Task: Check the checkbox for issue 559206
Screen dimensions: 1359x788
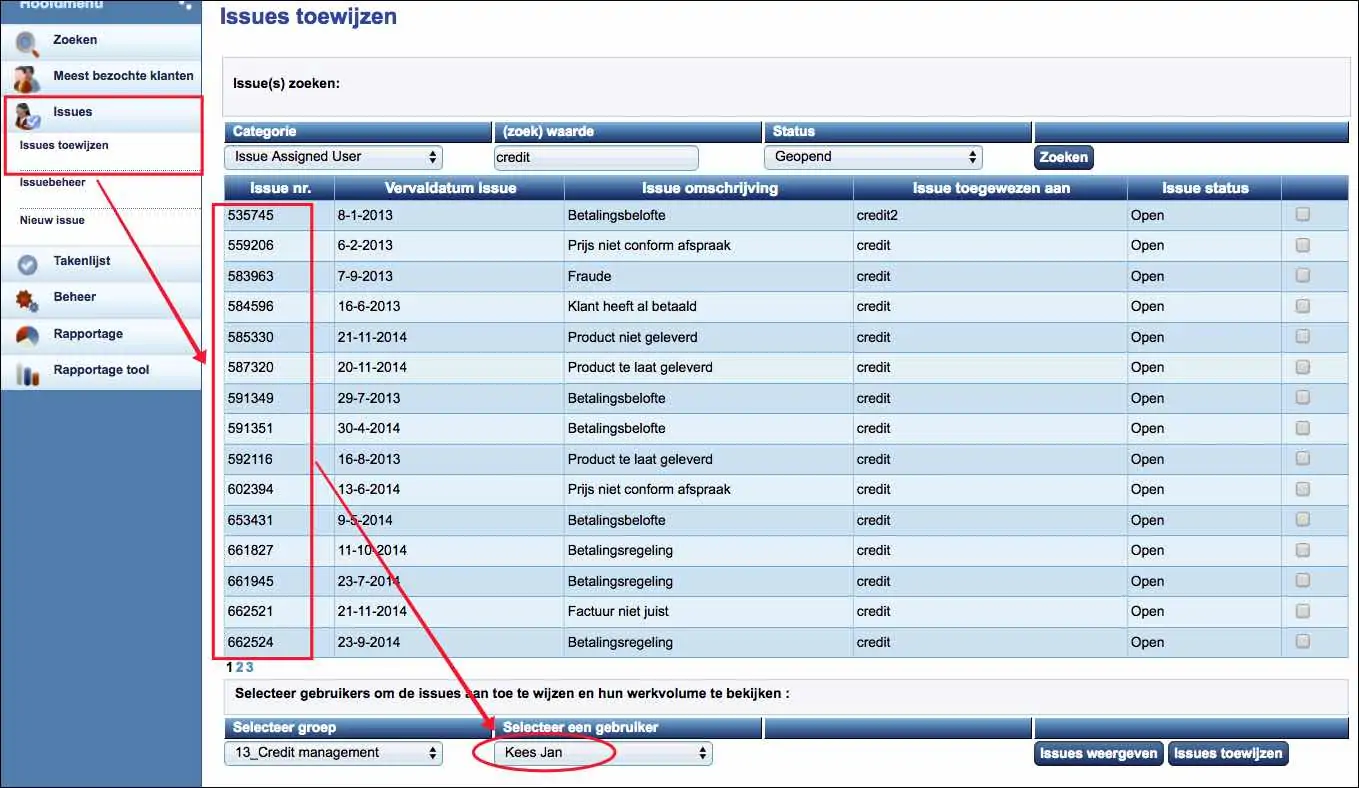Action: coord(1302,245)
